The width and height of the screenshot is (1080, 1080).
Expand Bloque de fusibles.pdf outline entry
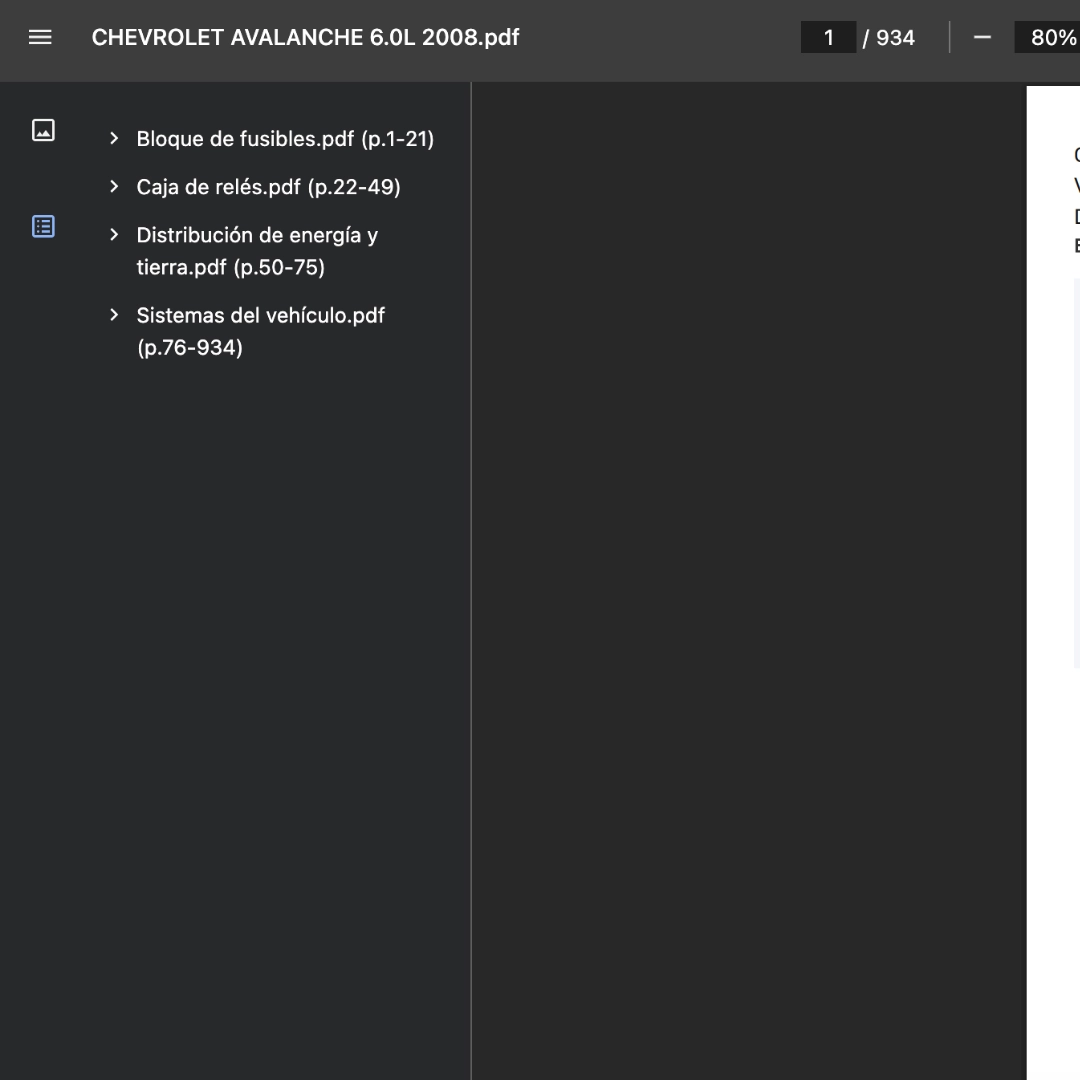tap(114, 138)
